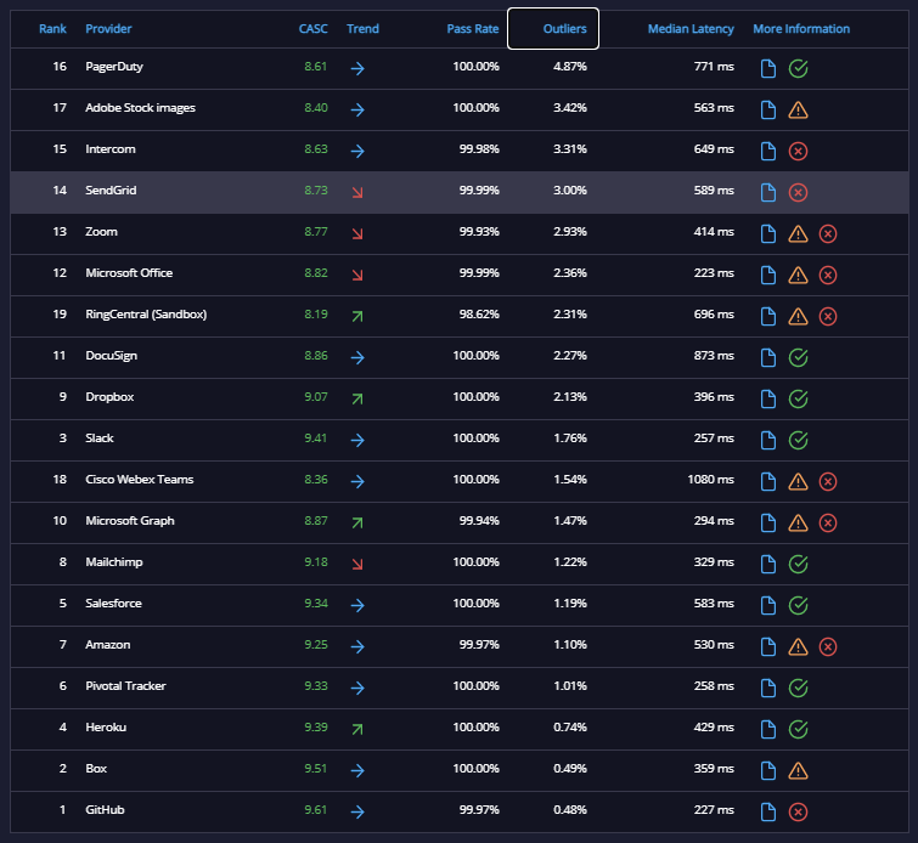Click green checkmark icon in Slack row
Screen dimensions: 918x844
pyautogui.click(x=798, y=440)
